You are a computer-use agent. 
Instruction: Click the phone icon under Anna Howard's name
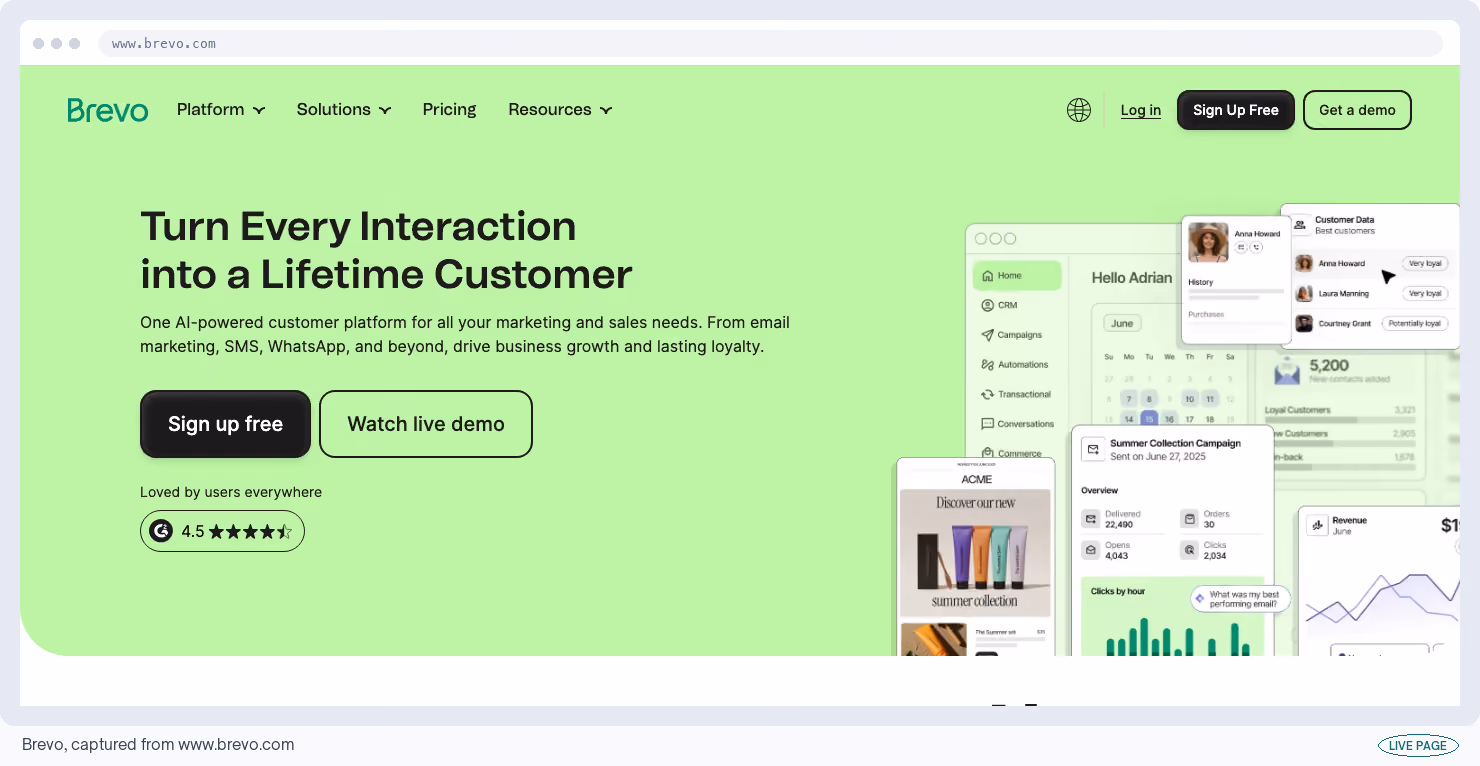point(1256,247)
